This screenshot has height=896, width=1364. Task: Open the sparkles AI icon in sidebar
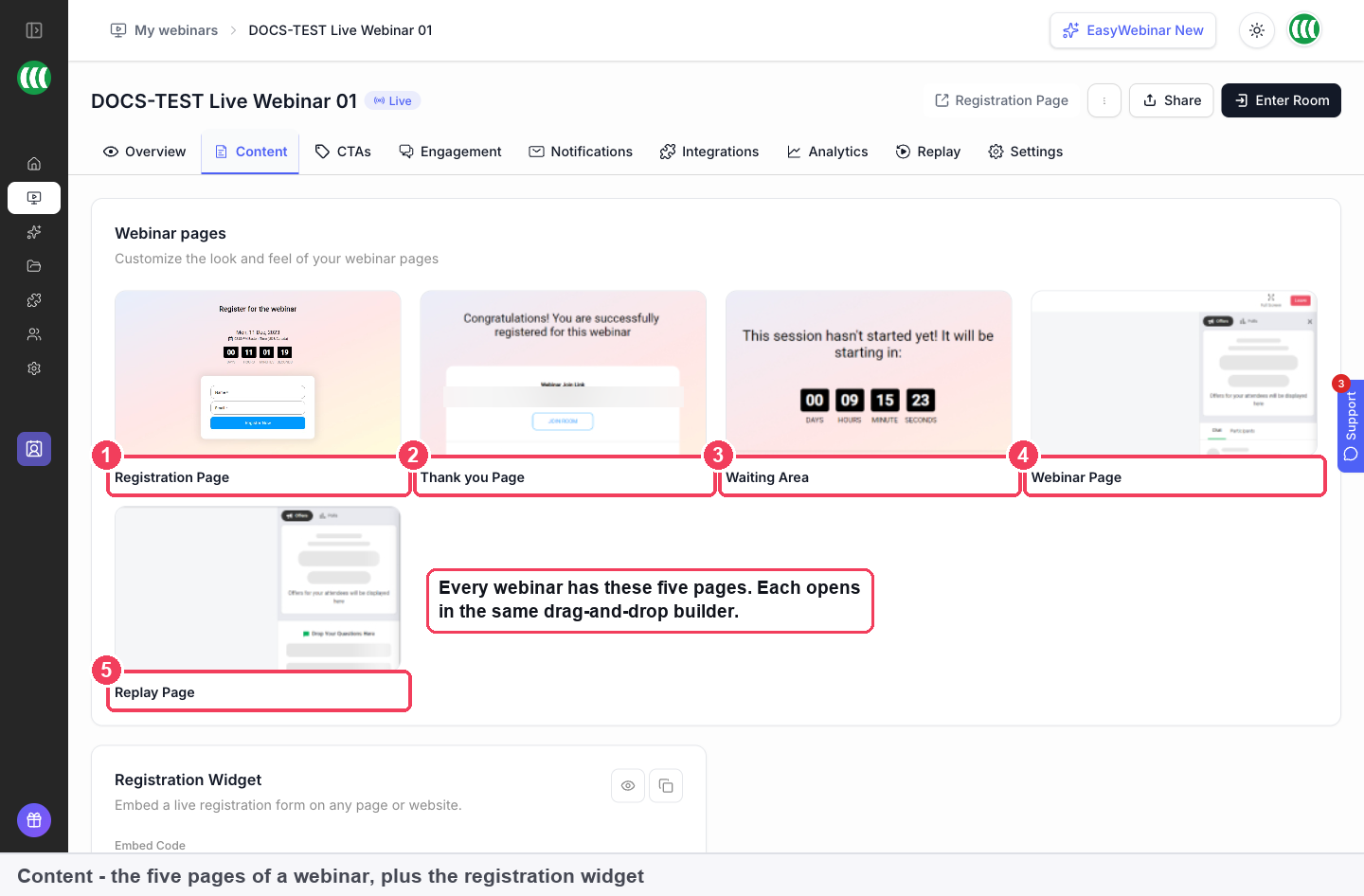click(x=34, y=232)
